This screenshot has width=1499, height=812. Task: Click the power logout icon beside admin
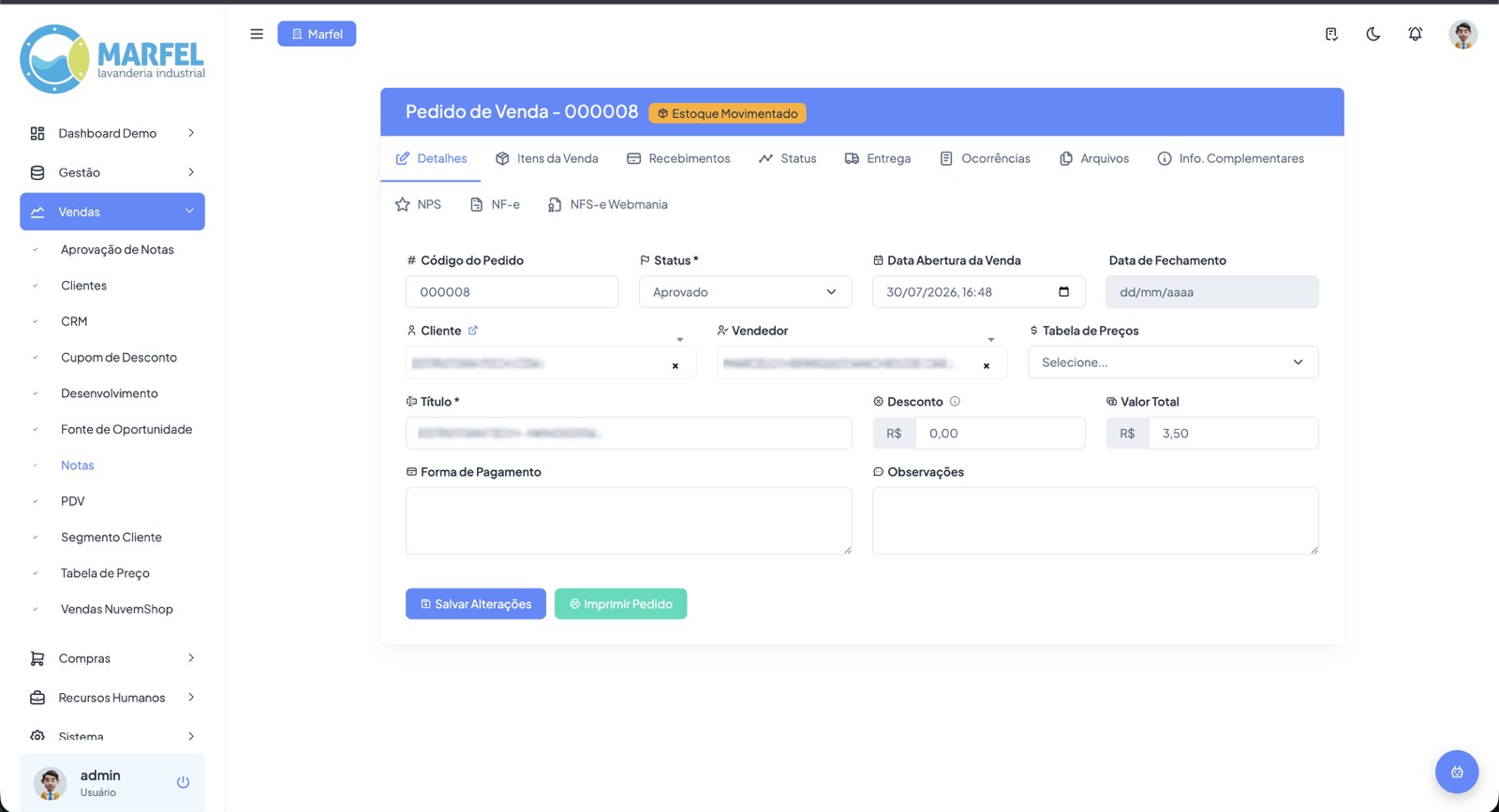pyautogui.click(x=184, y=782)
